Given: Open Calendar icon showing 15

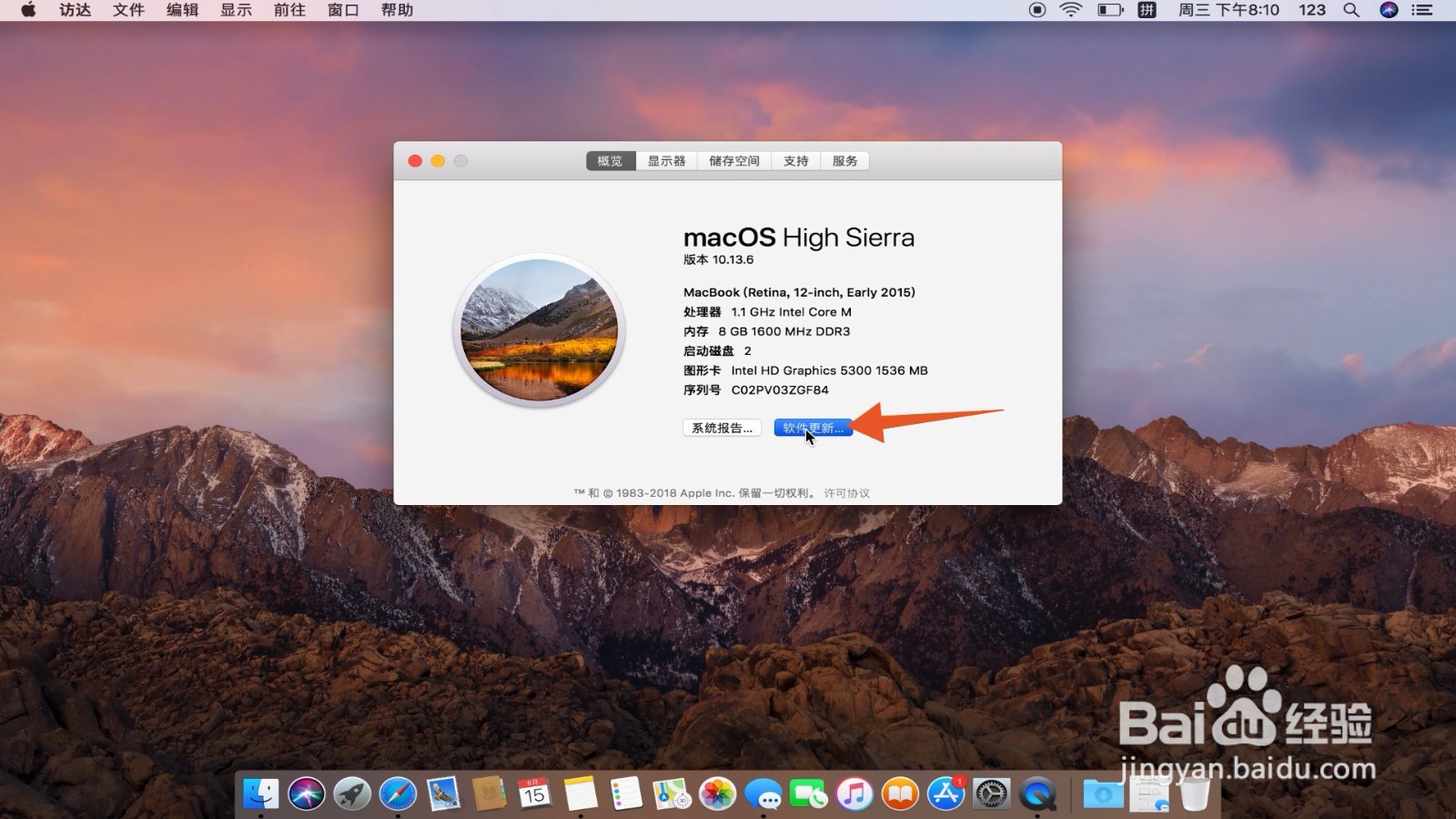Looking at the screenshot, I should [534, 794].
